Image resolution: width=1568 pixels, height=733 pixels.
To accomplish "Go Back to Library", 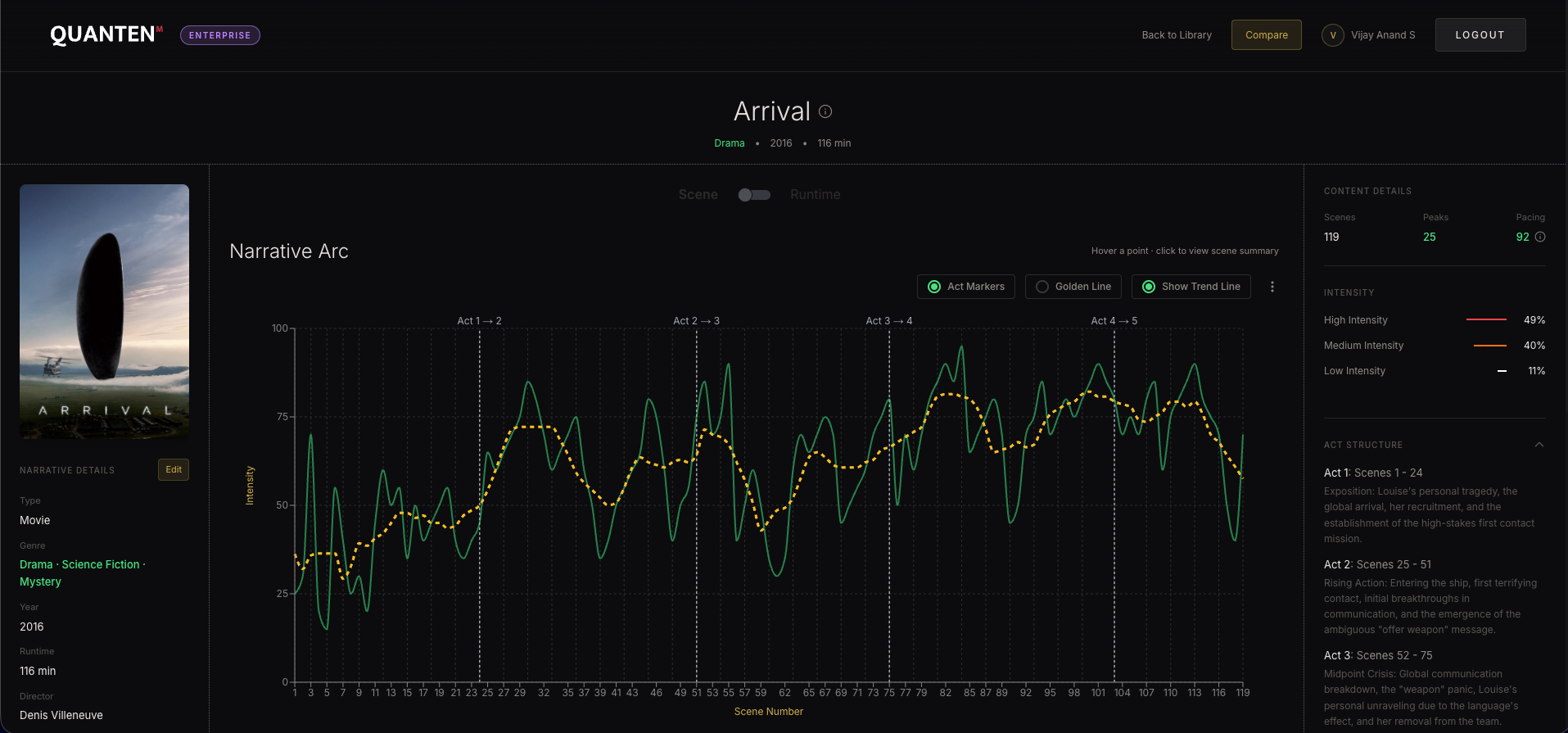I will pyautogui.click(x=1176, y=35).
